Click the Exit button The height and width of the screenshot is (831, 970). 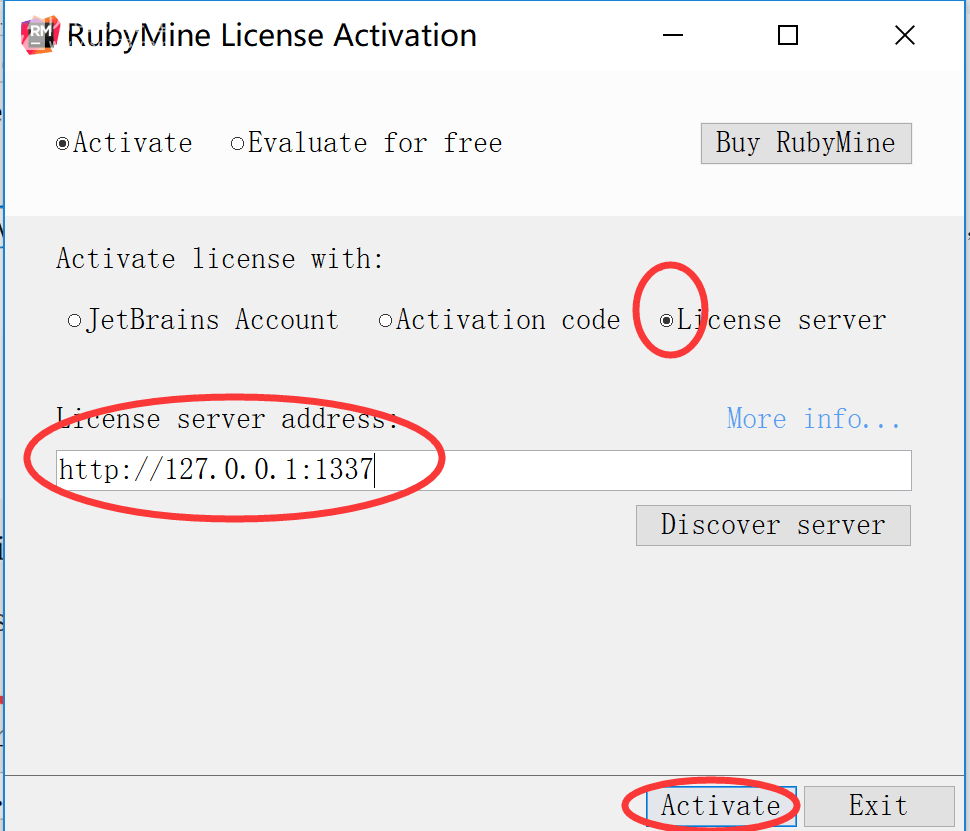pyautogui.click(x=879, y=806)
